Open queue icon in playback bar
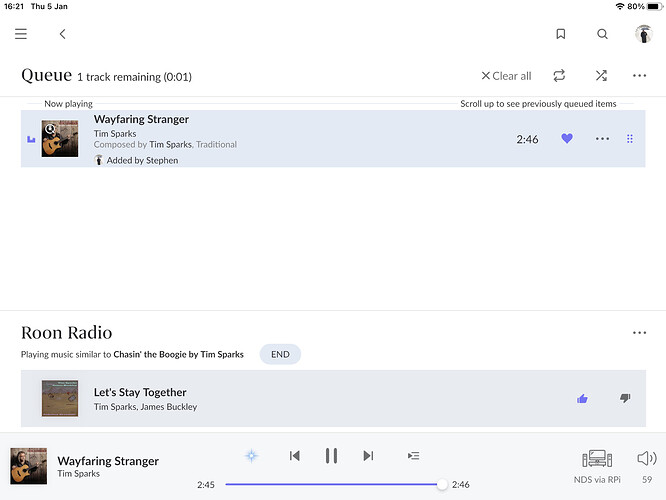Image resolution: width=666 pixels, height=500 pixels. click(413, 456)
